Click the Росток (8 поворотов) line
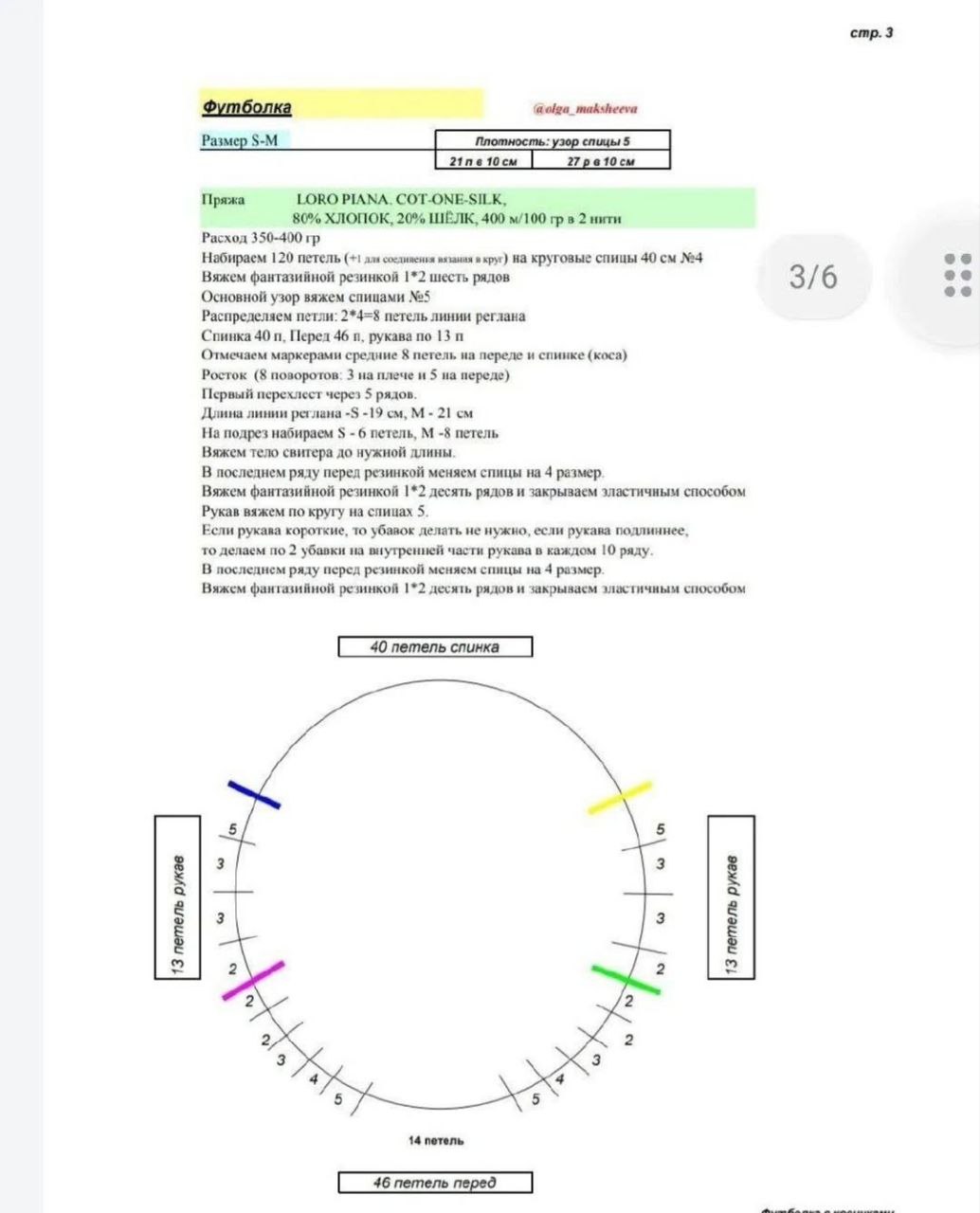Screen dimensions: 980x1213 coord(355,374)
